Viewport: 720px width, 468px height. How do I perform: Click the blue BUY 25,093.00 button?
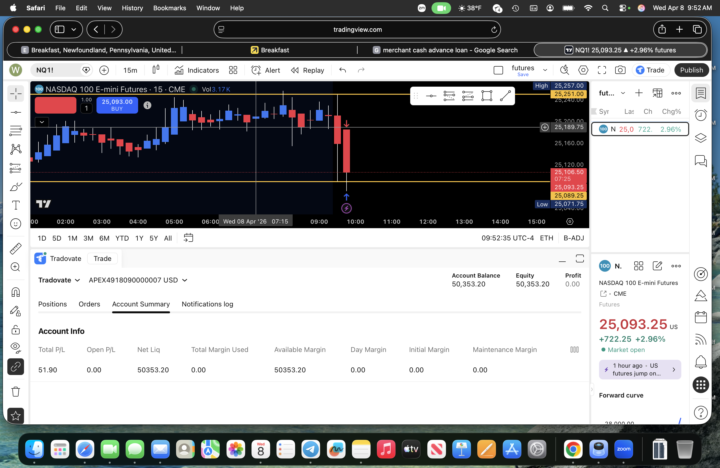tap(117, 105)
